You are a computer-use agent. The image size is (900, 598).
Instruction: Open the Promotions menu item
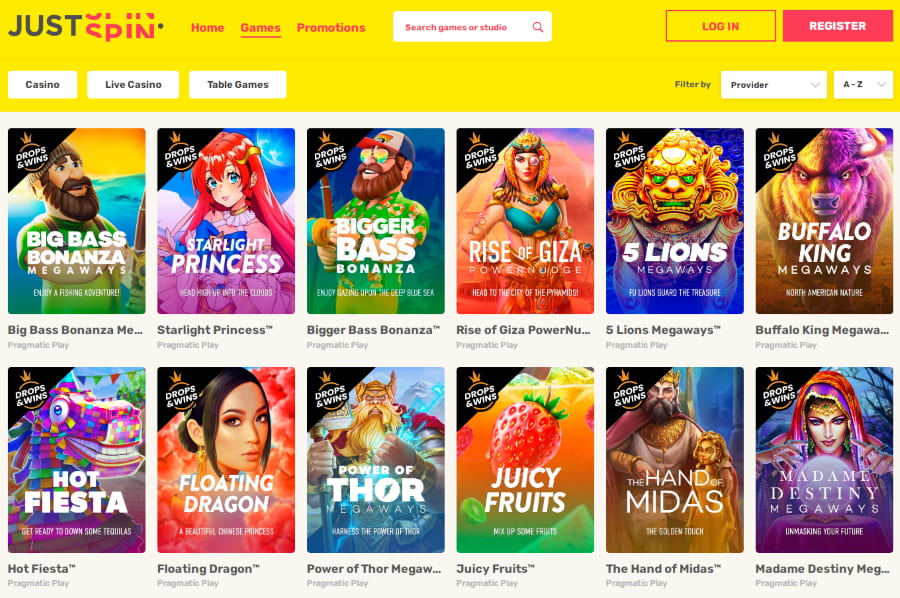click(x=331, y=28)
